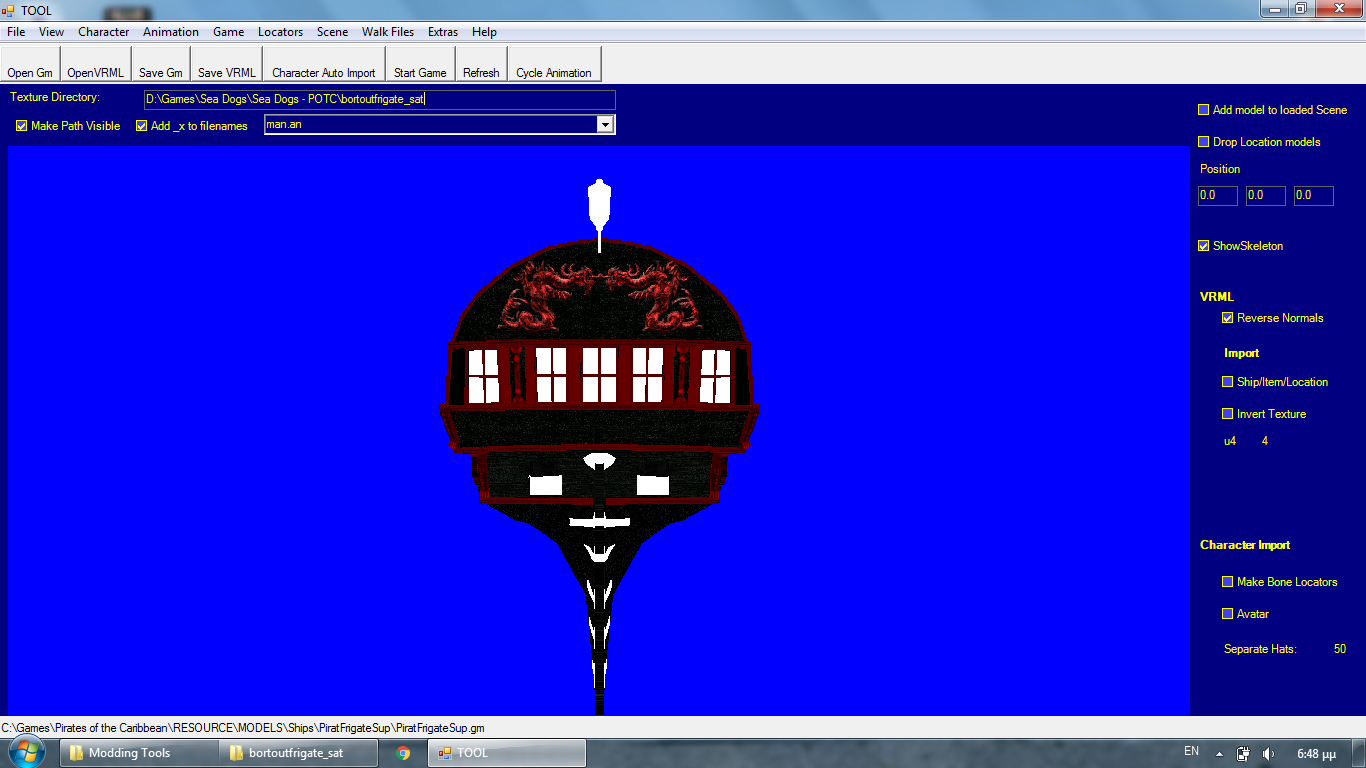This screenshot has width=1366, height=768.
Task: Click the Open Gm toolbar button
Action: [30, 64]
